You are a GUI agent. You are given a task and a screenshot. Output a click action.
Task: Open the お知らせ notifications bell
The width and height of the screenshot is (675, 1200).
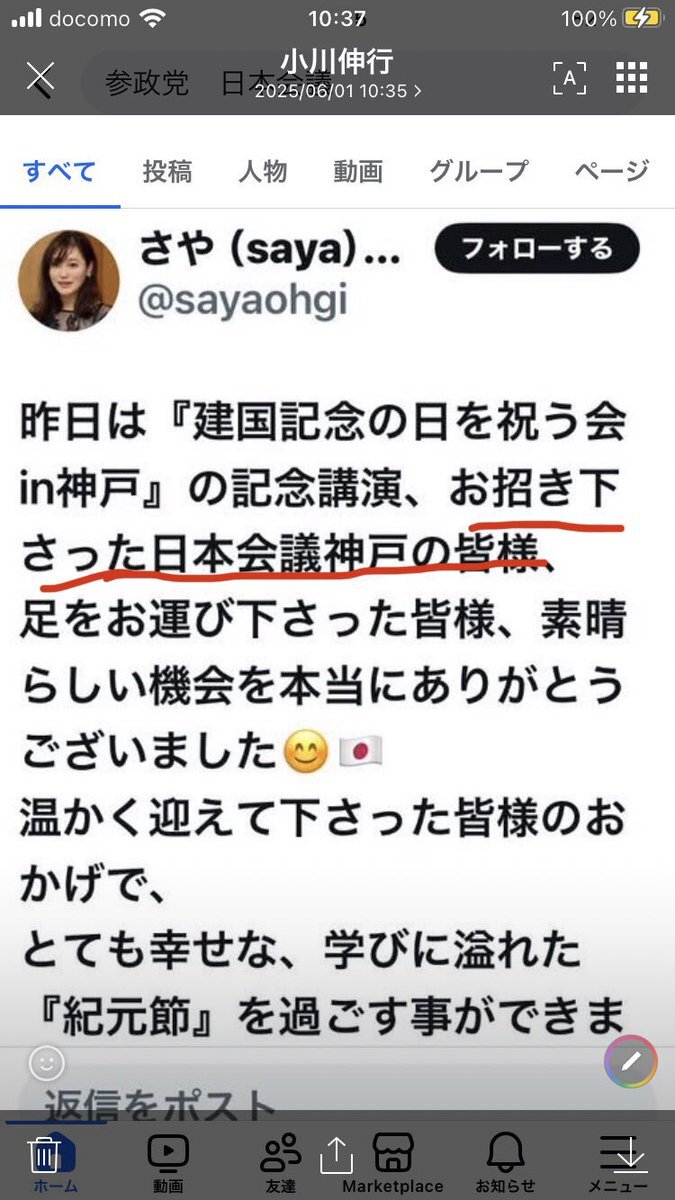click(505, 1164)
